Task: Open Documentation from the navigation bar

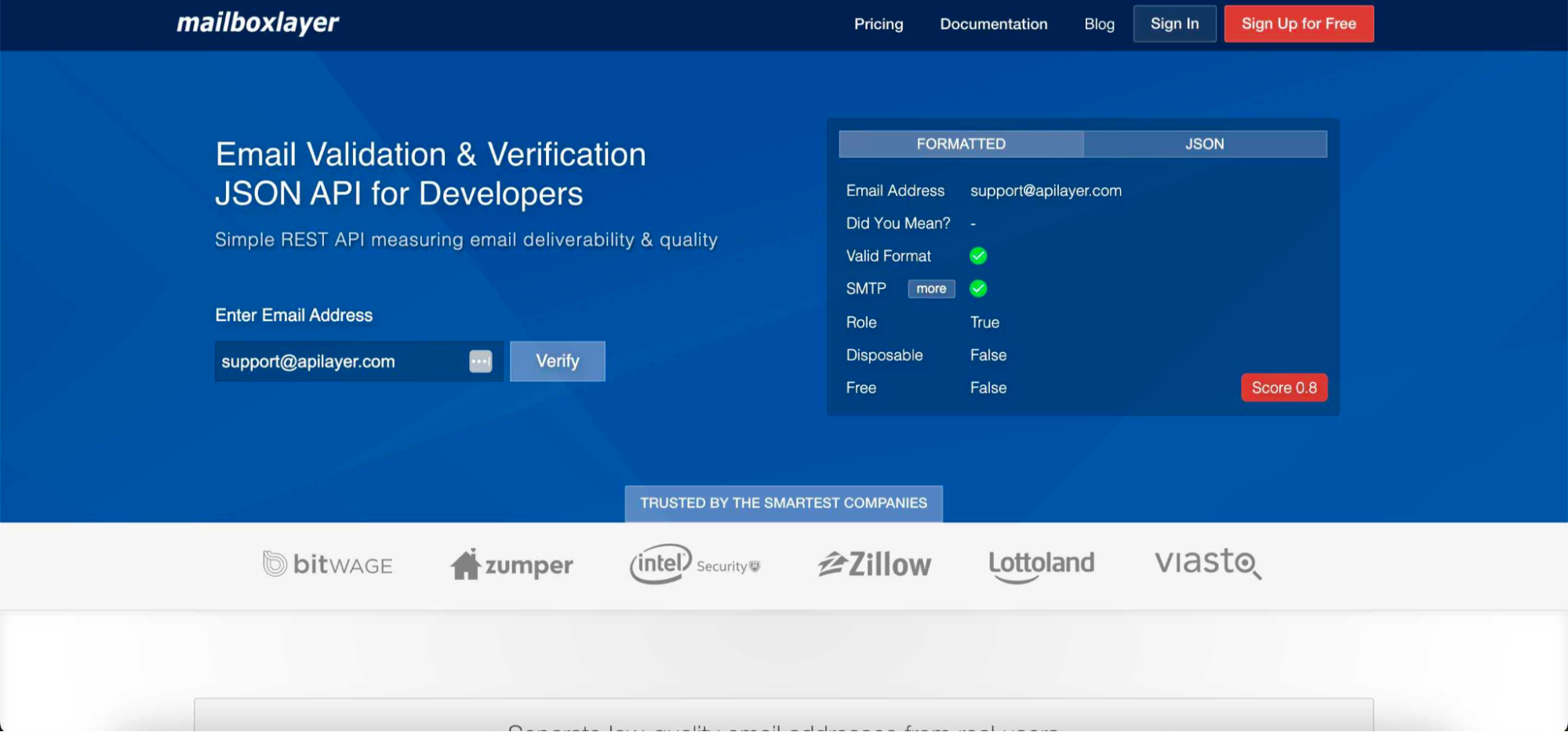Action: (x=994, y=24)
